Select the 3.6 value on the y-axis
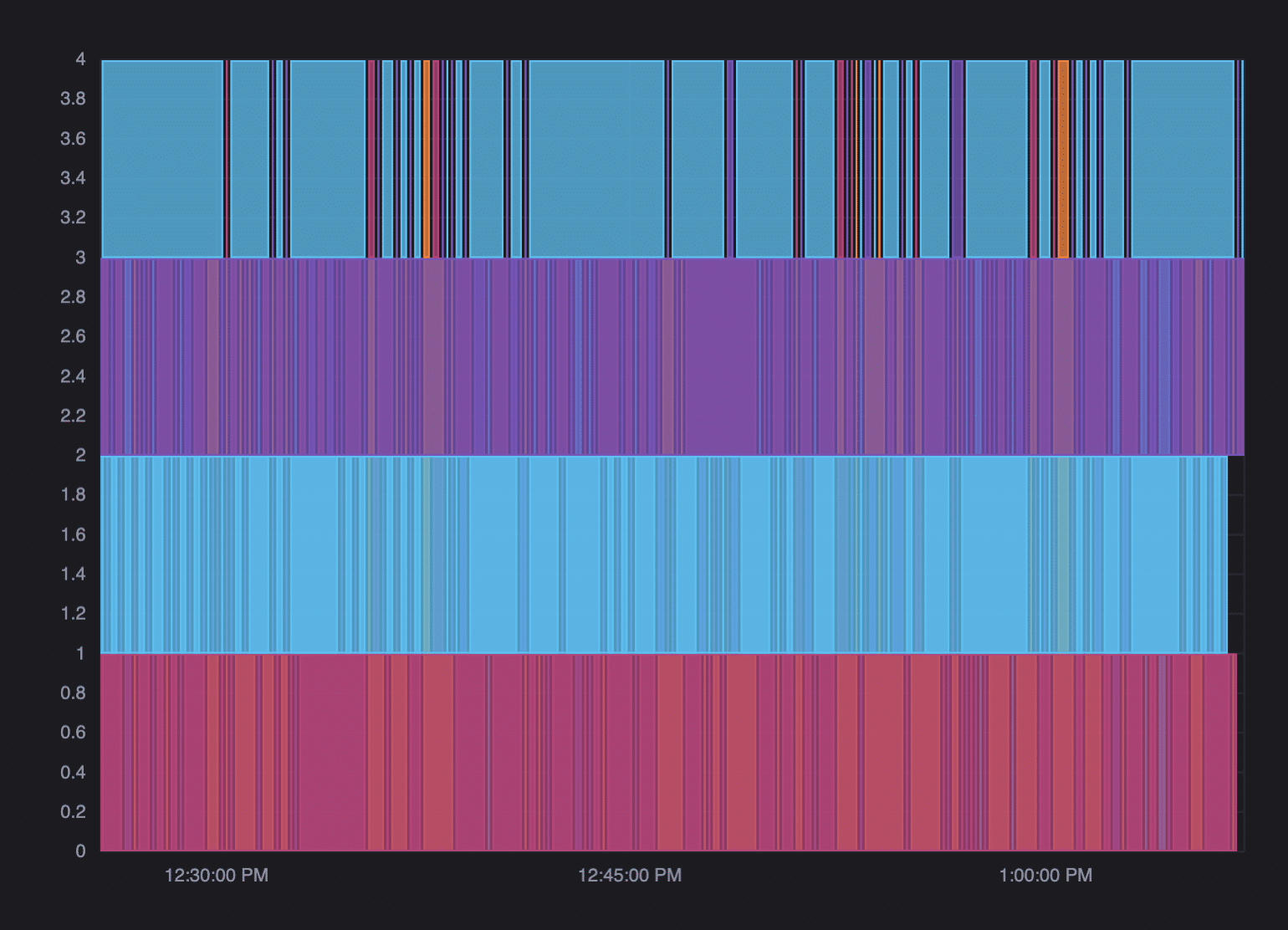 tap(73, 139)
